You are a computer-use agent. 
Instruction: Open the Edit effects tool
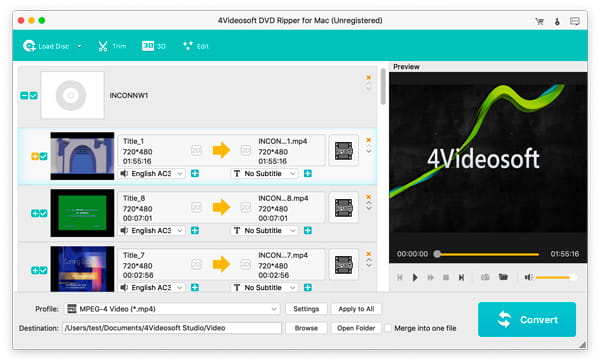pyautogui.click(x=196, y=46)
